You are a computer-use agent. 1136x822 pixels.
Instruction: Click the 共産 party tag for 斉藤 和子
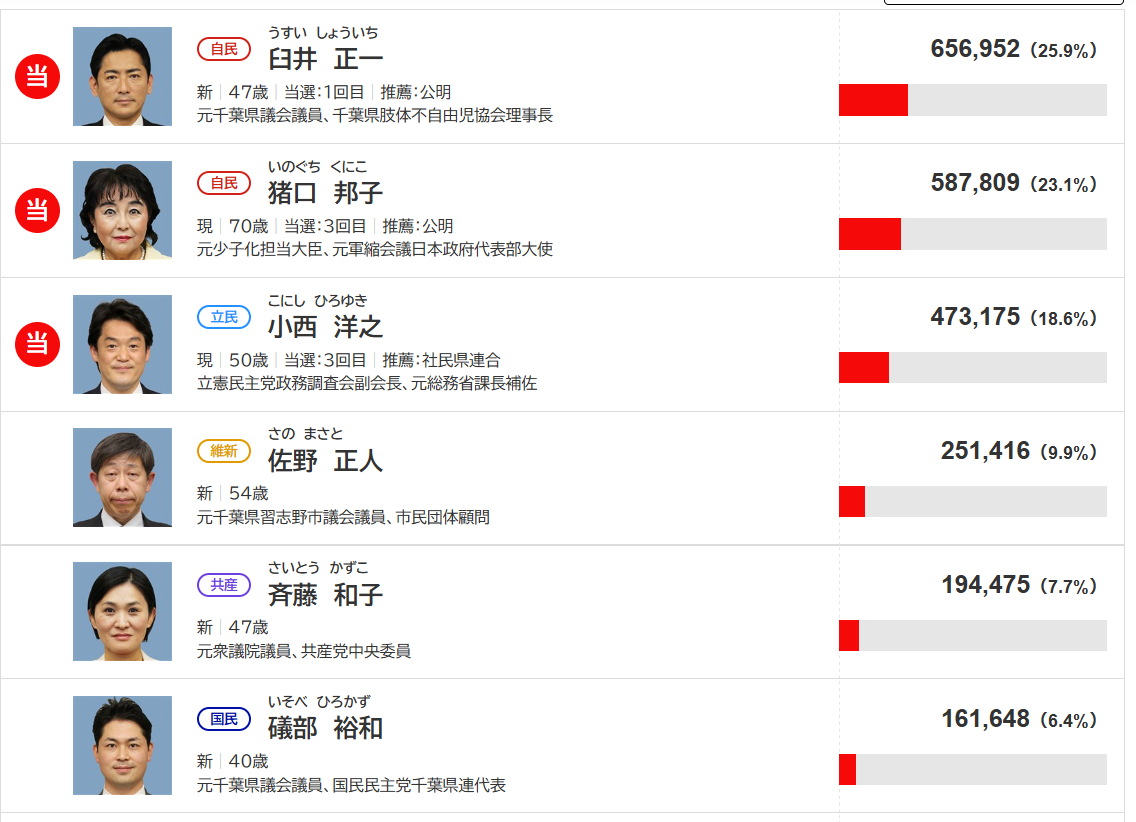224,585
